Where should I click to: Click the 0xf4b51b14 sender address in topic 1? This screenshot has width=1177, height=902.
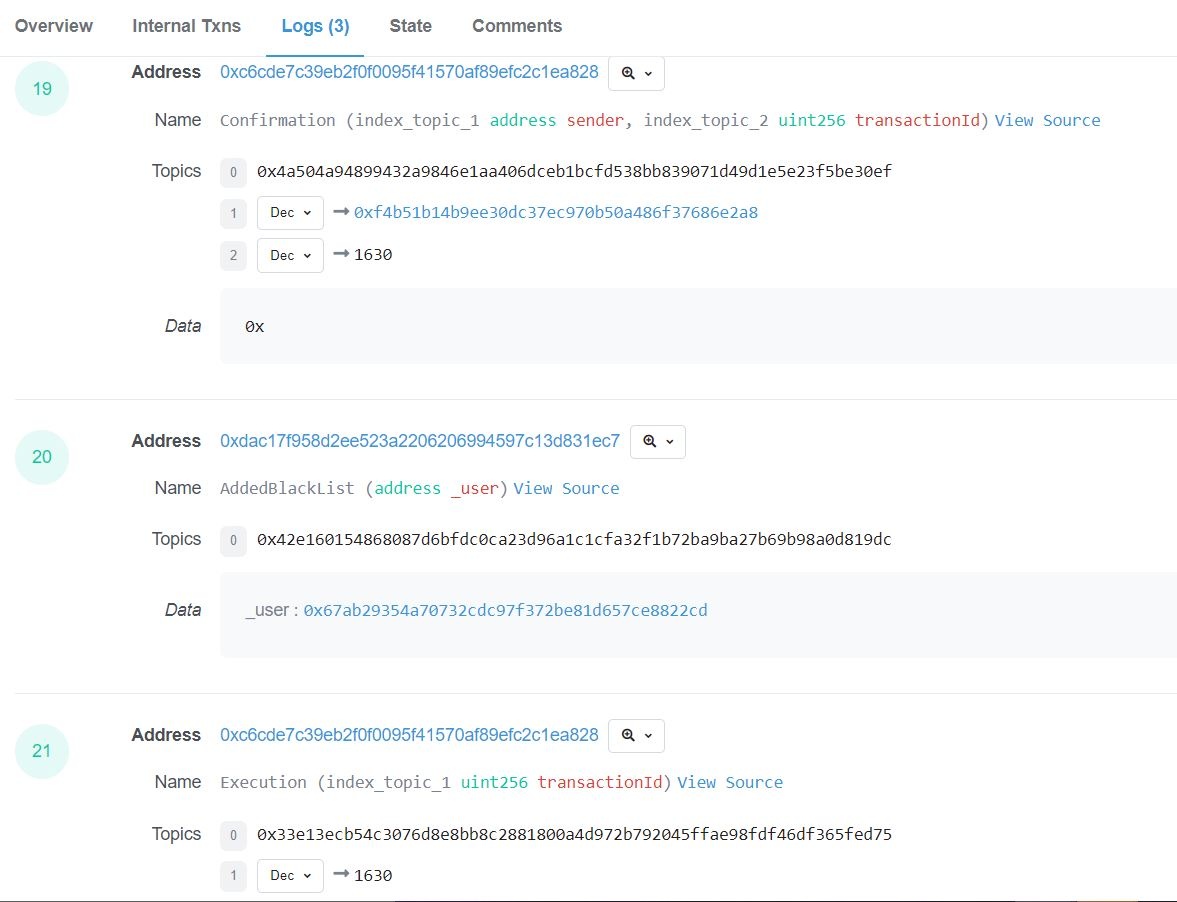[555, 213]
